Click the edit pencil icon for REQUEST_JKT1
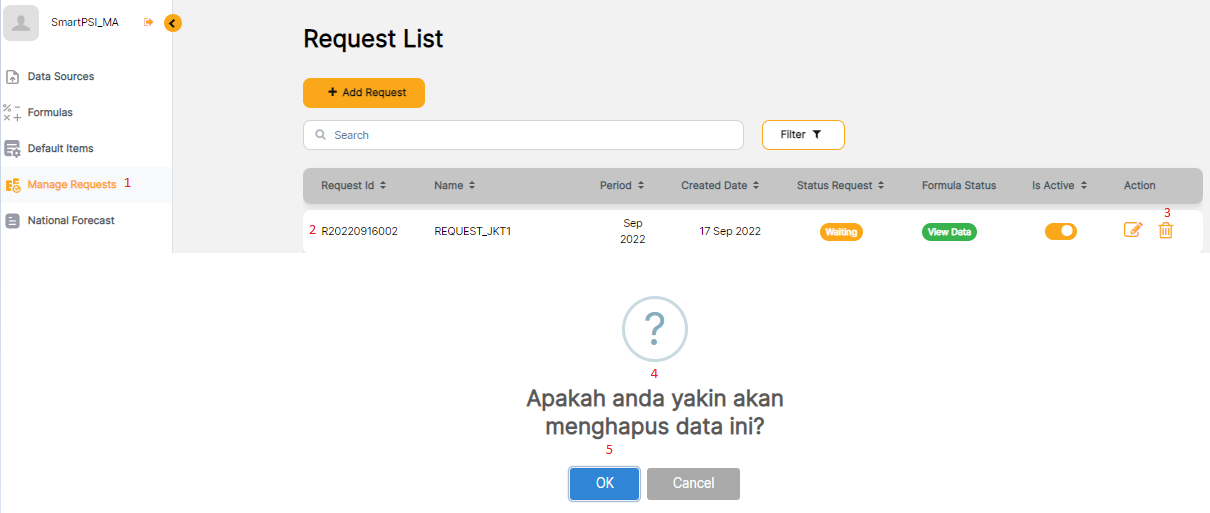 coord(1132,230)
